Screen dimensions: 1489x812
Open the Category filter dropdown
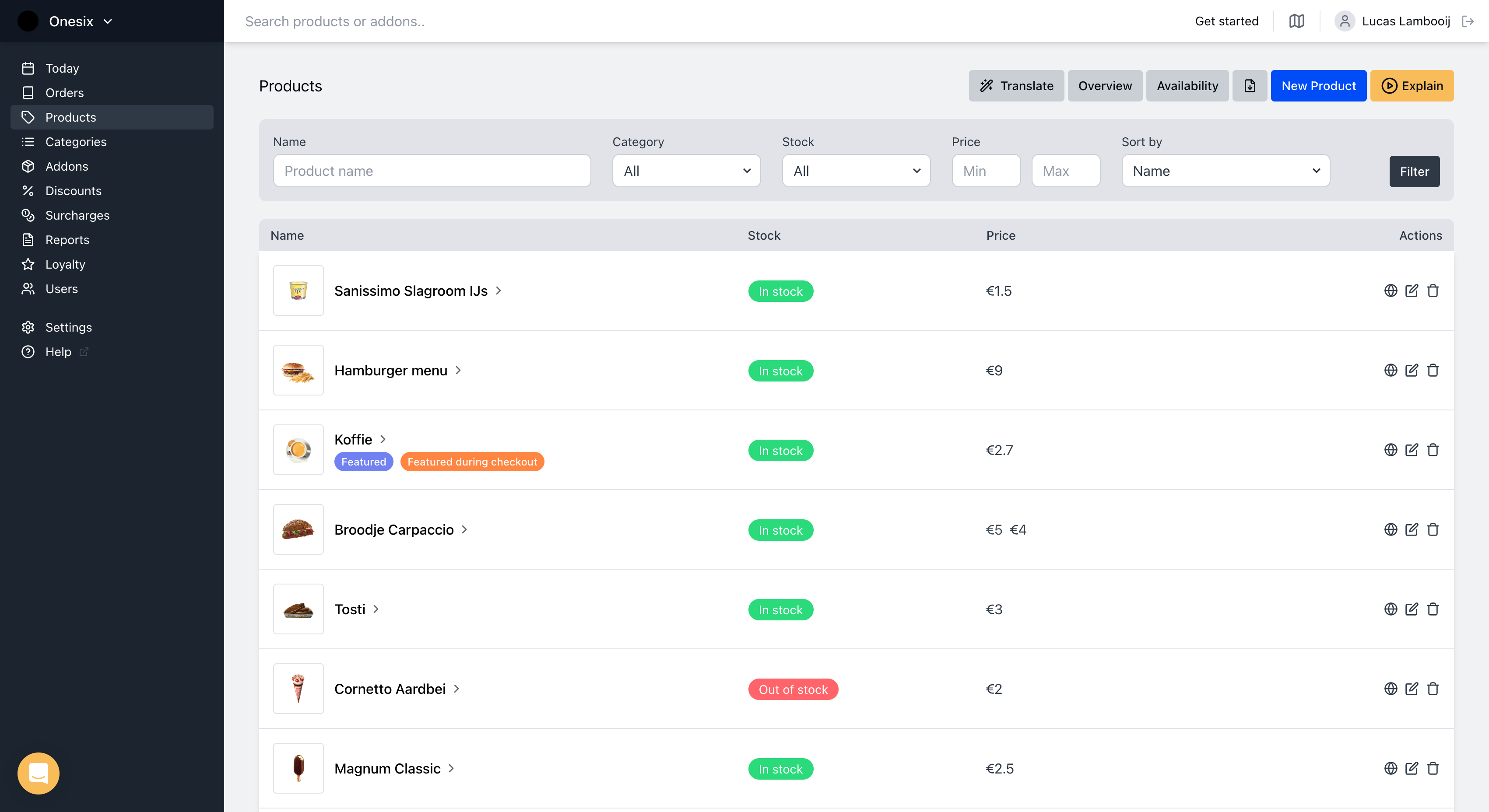click(686, 171)
